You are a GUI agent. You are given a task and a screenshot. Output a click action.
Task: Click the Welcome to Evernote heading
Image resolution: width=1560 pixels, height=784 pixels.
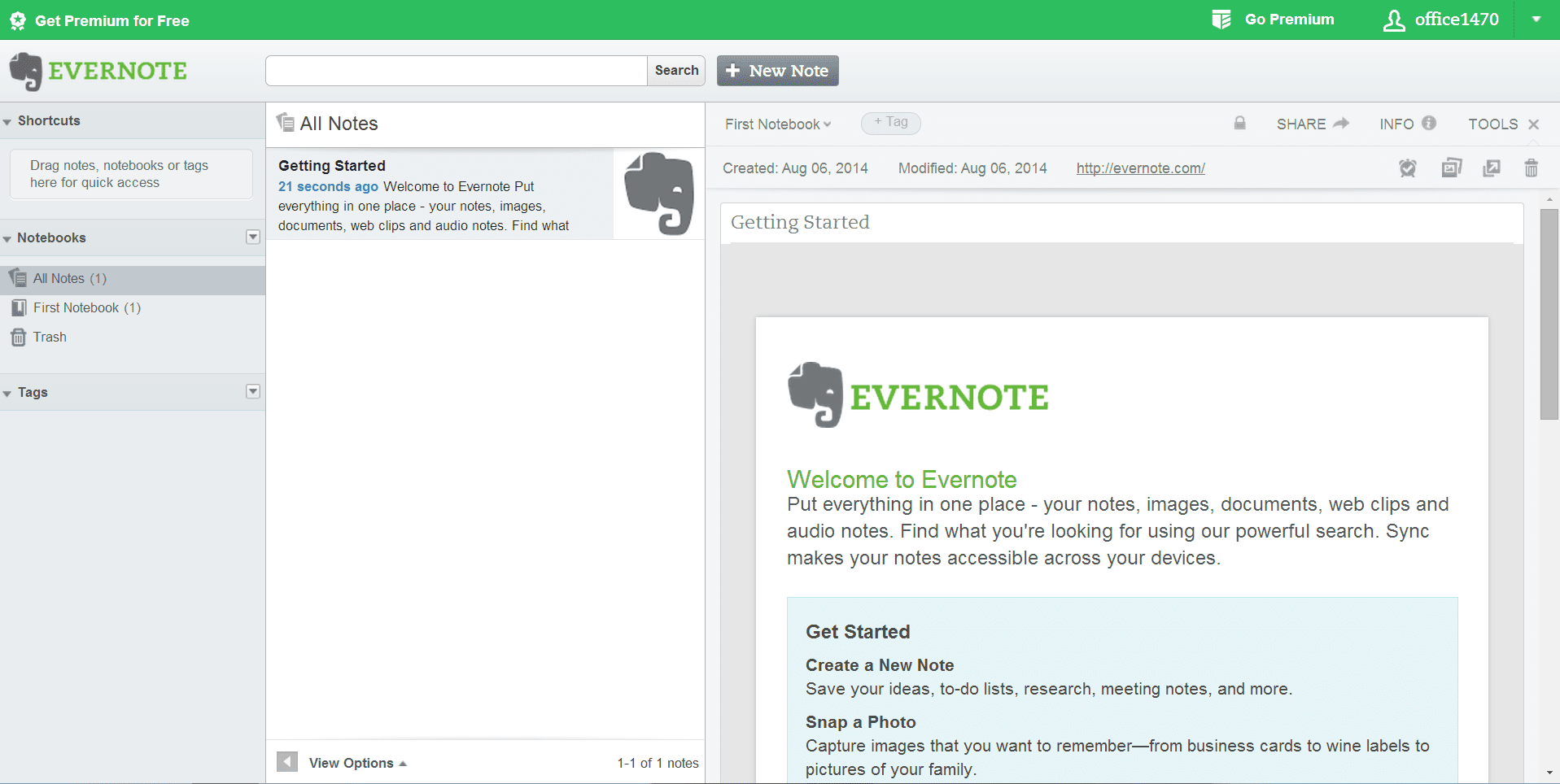[902, 480]
